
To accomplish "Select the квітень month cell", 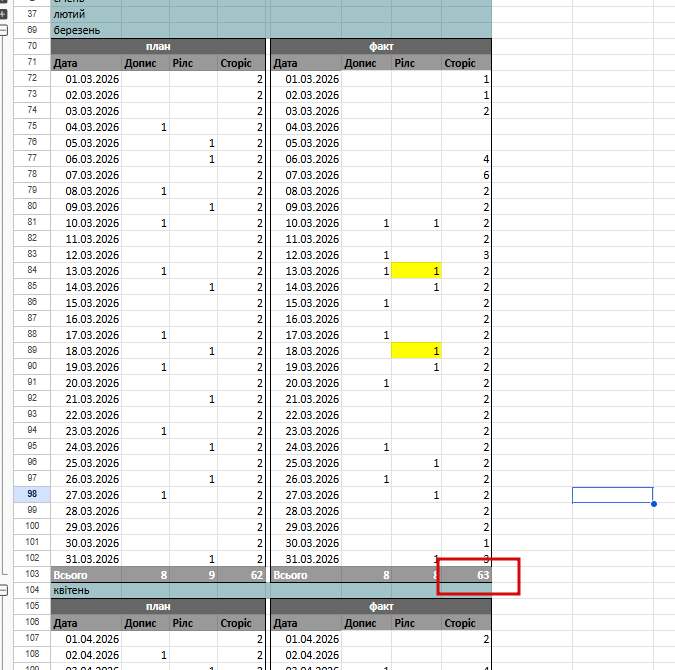I will pyautogui.click(x=86, y=590).
